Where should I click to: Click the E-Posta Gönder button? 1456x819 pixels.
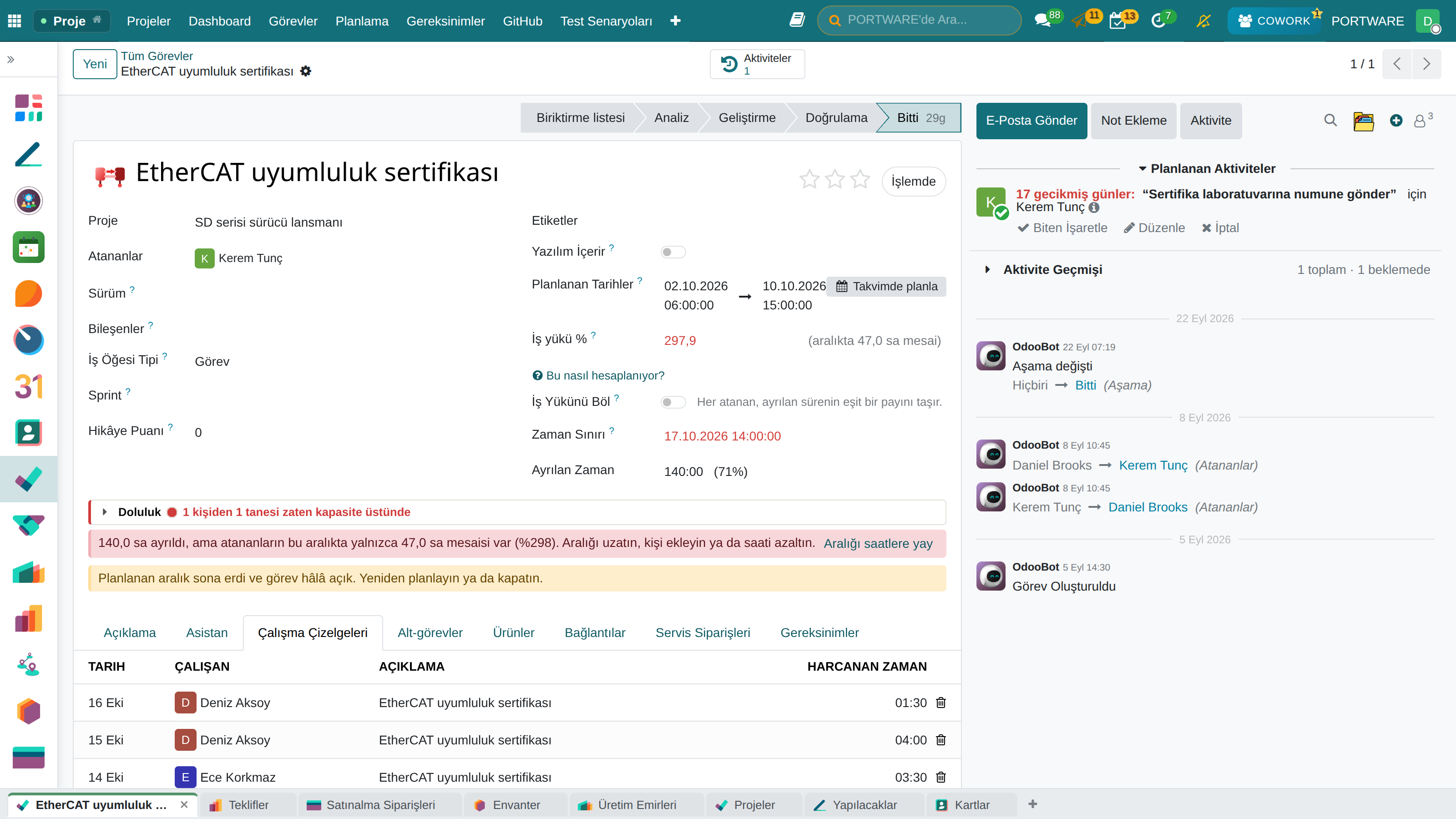click(1031, 121)
